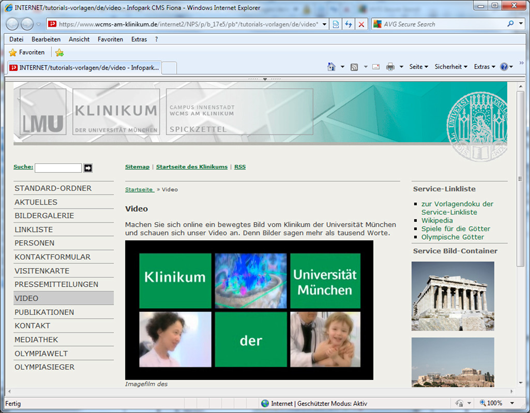Follow the Sitemap link
Screen dimensions: 530x413
point(137,167)
